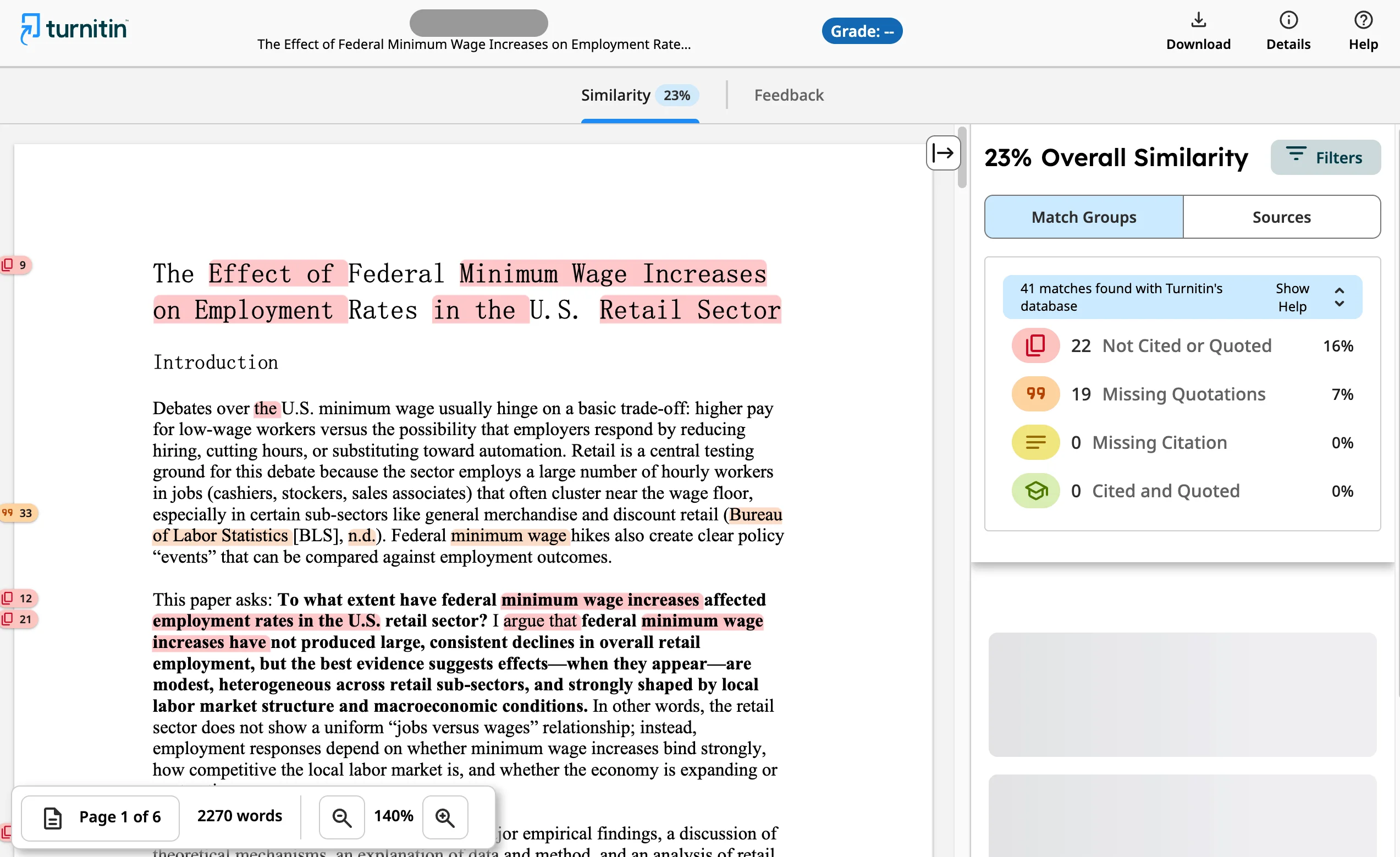Viewport: 1400px width, 857px height.
Task: Click the redacted name bar in header
Action: pyautogui.click(x=478, y=23)
